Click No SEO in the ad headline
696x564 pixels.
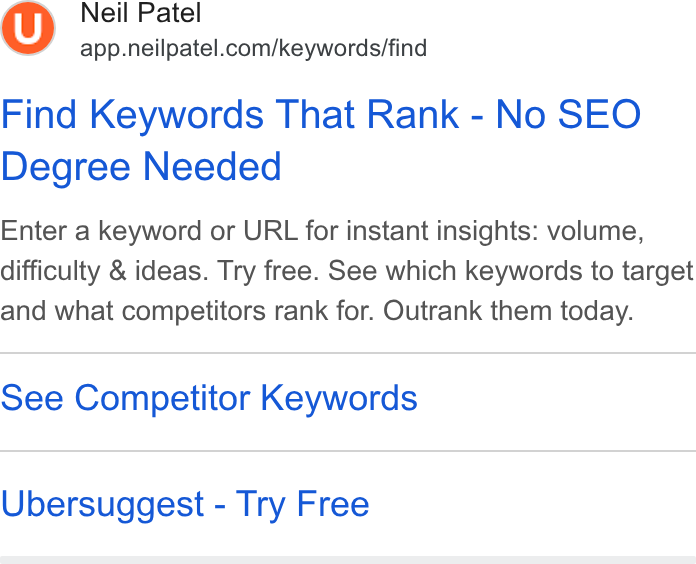point(568,114)
